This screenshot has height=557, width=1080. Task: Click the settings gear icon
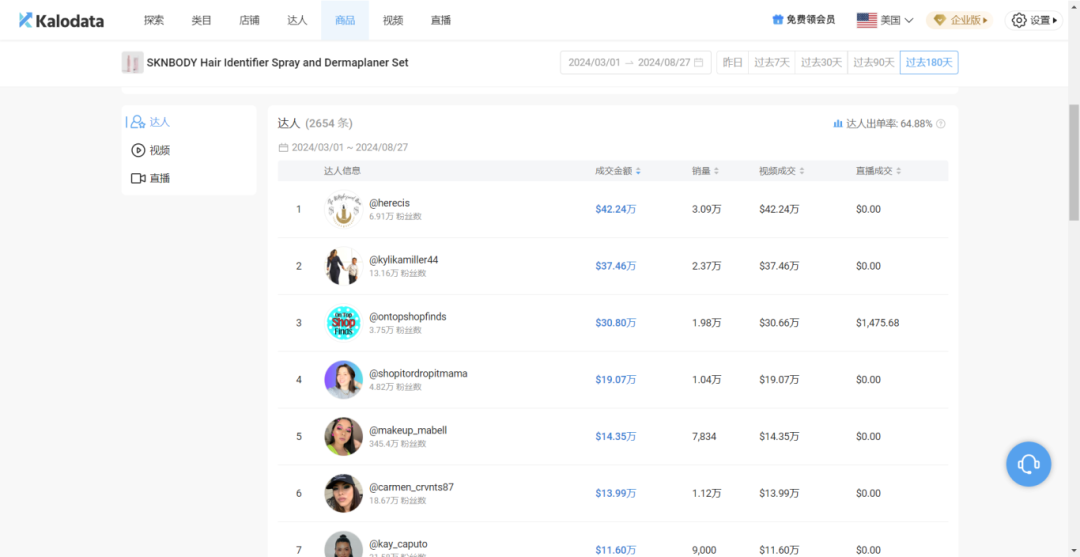click(1019, 20)
